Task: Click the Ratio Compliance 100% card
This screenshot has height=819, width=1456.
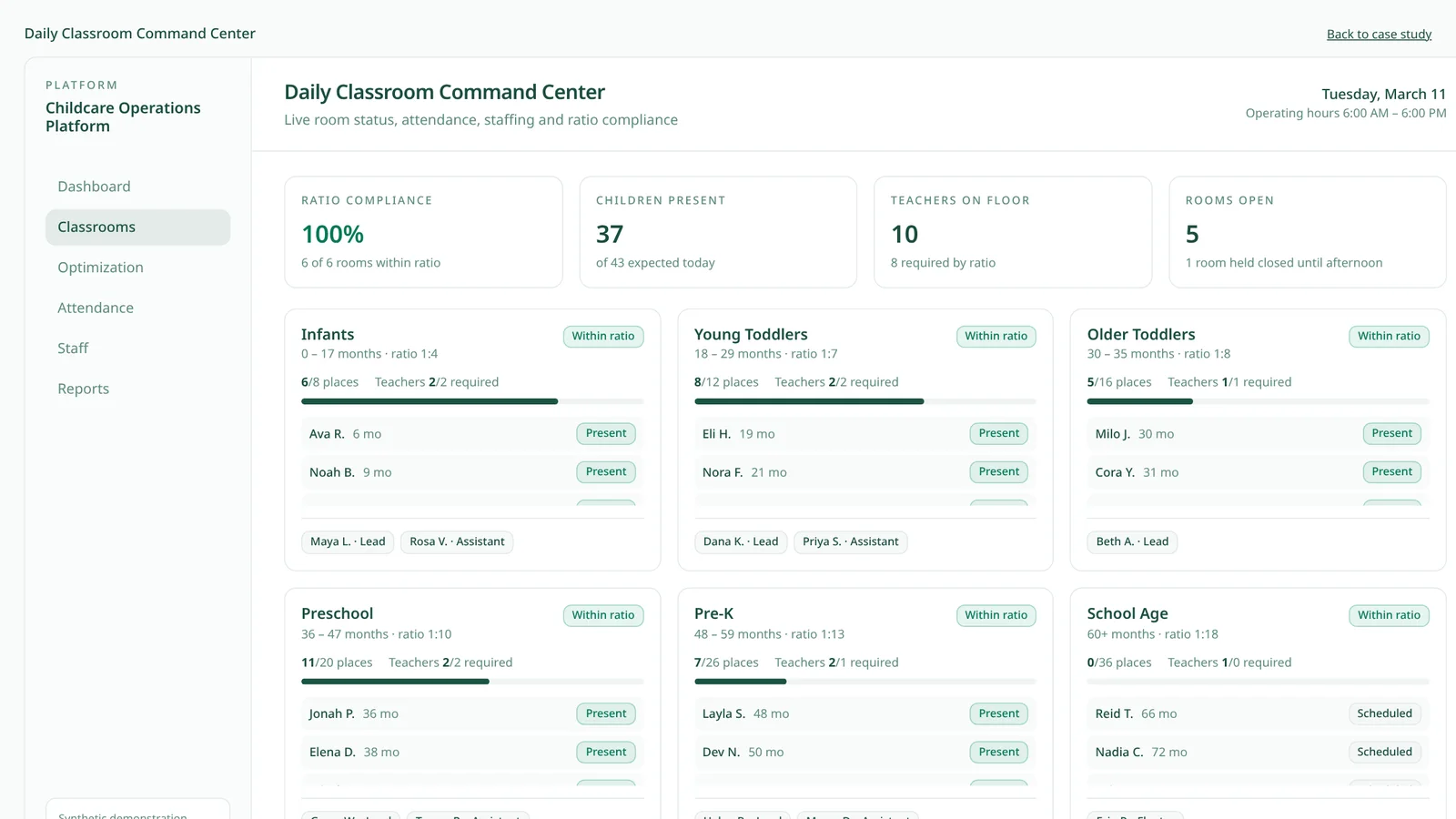Action: coord(423,232)
